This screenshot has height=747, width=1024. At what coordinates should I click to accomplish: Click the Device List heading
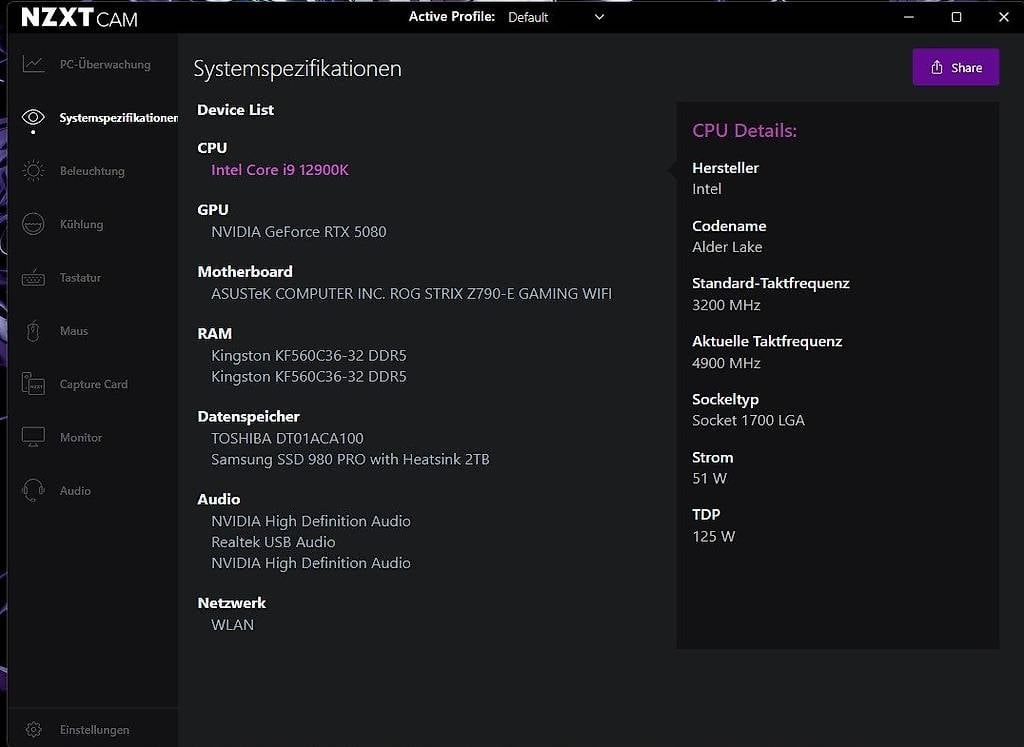point(235,110)
